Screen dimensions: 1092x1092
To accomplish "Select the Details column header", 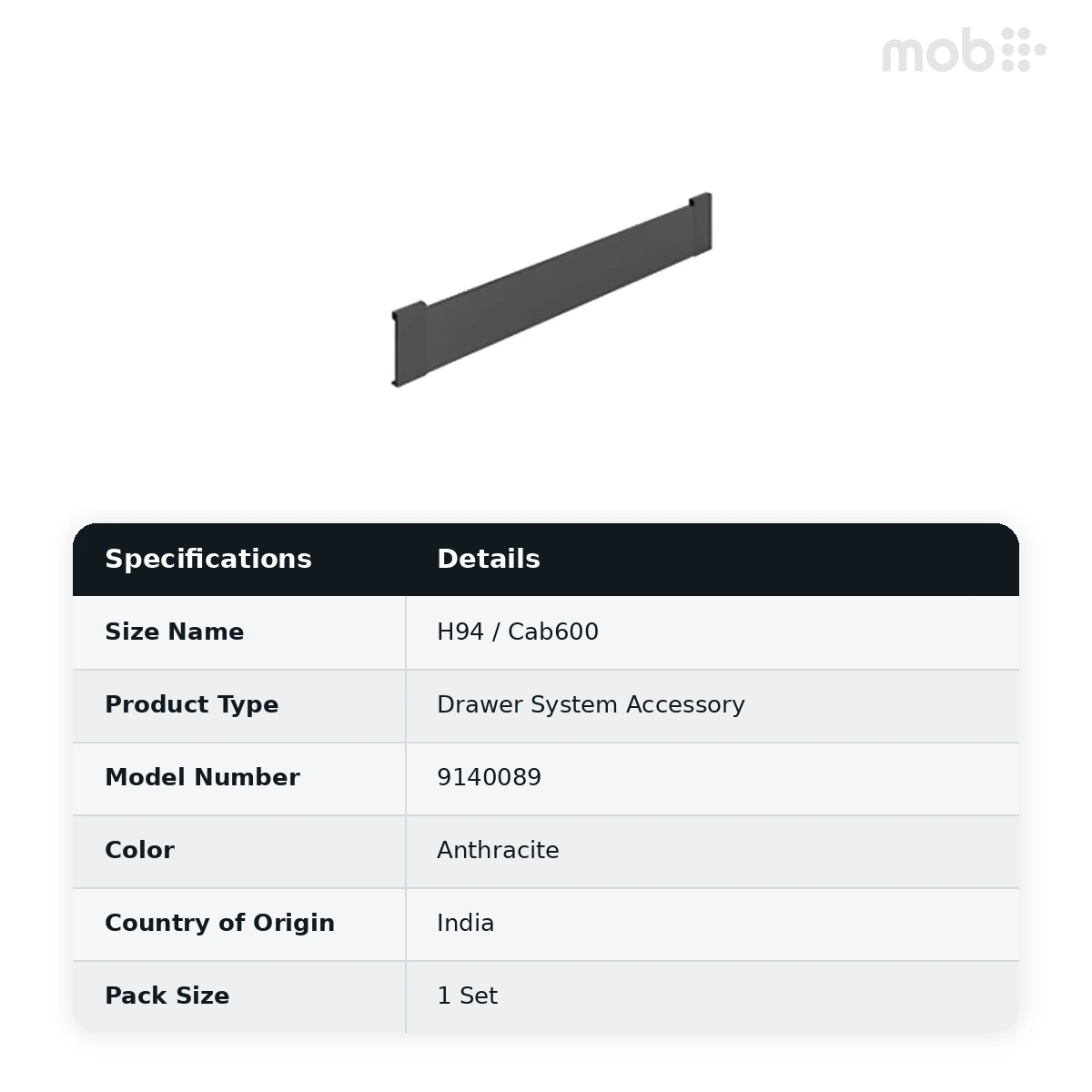I will click(x=489, y=559).
